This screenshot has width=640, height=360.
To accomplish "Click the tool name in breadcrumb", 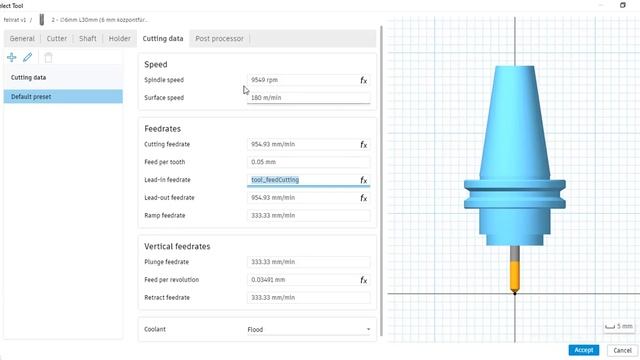I will (x=100, y=20).
